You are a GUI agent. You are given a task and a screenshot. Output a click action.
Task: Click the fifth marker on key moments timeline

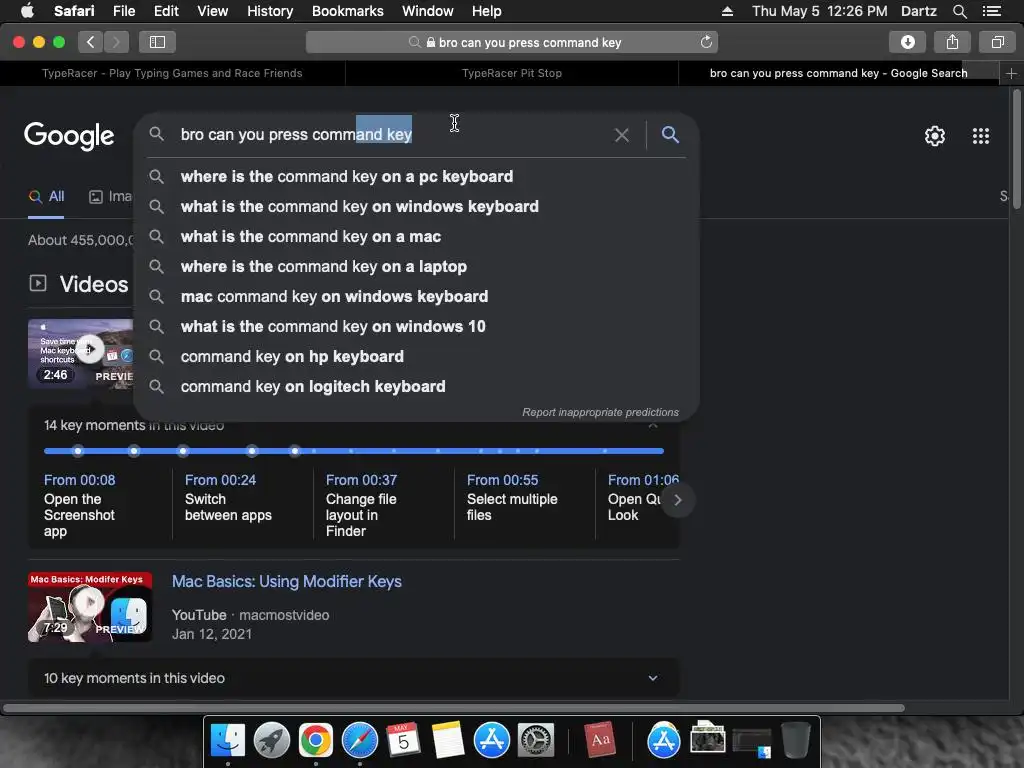pos(295,451)
